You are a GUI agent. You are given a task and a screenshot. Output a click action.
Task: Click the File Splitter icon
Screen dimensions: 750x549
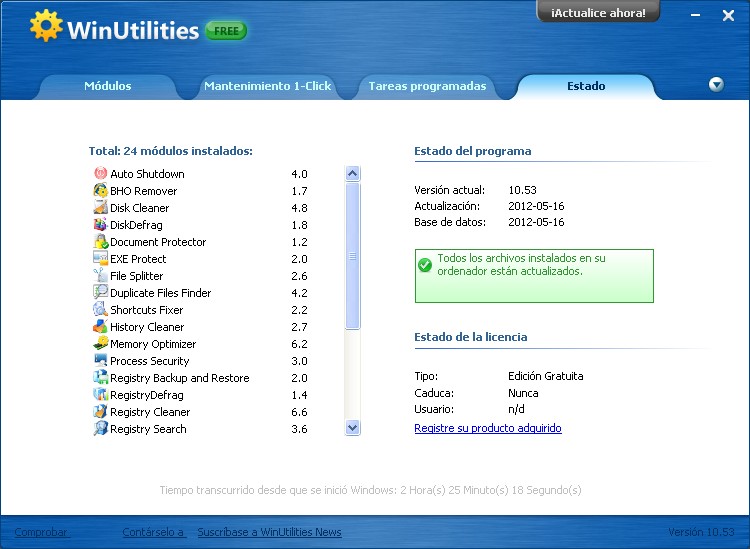coord(100,275)
